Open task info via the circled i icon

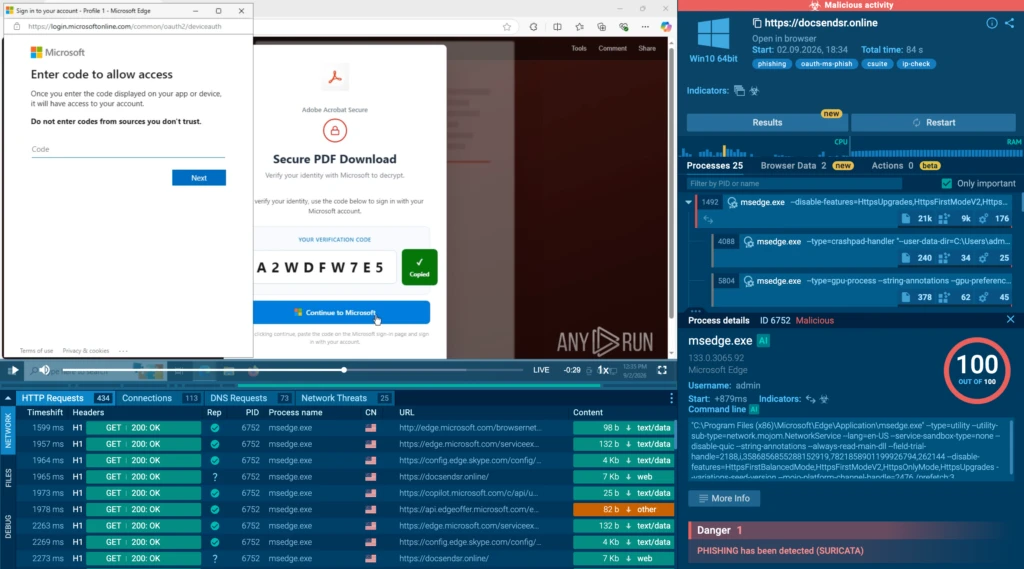[x=991, y=23]
